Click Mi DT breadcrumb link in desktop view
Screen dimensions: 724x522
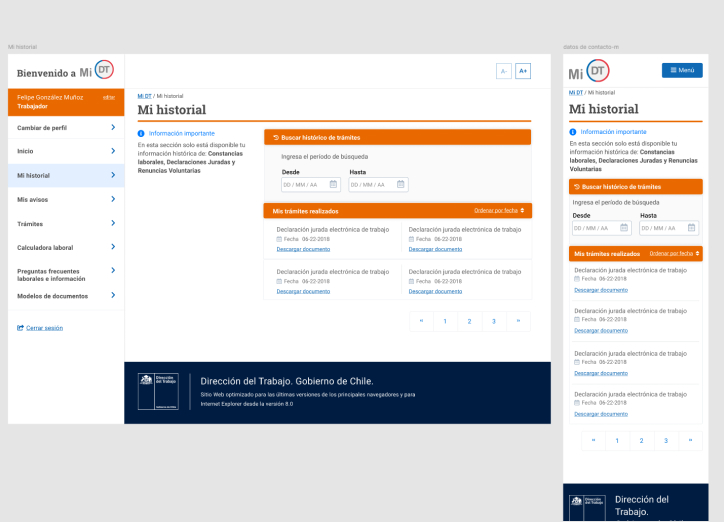coord(144,95)
